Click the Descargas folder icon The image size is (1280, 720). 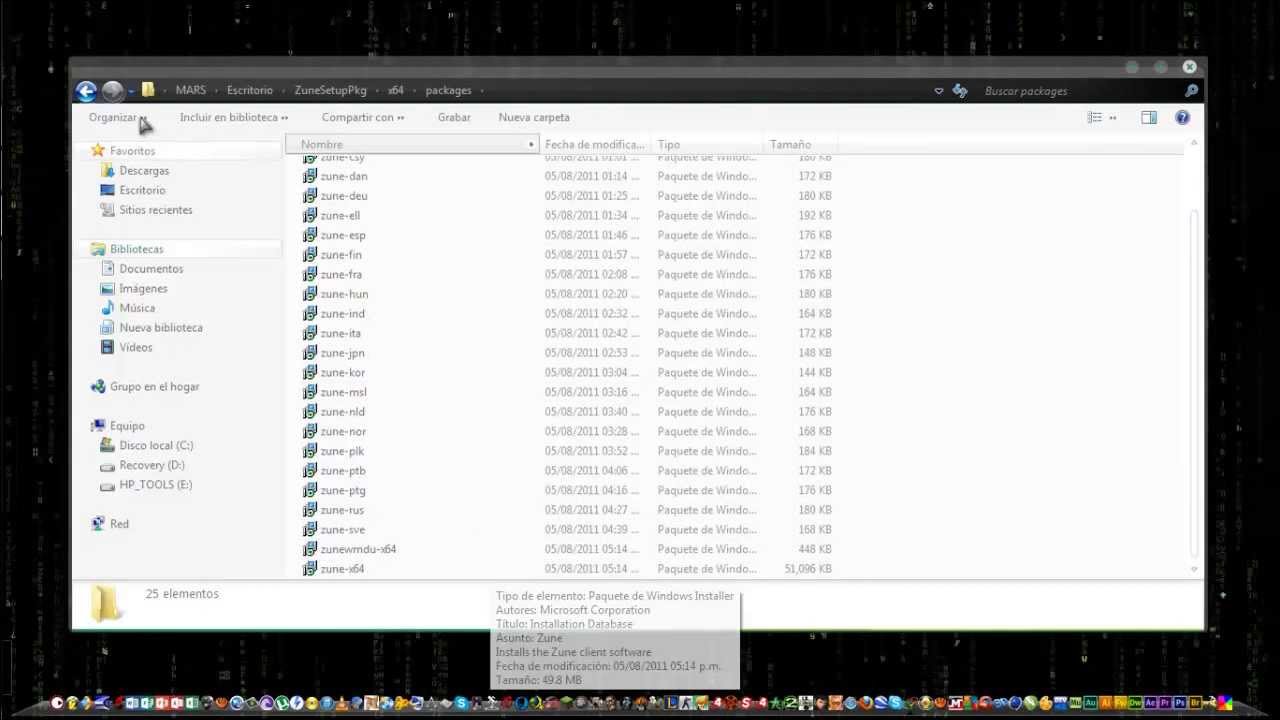(x=108, y=171)
